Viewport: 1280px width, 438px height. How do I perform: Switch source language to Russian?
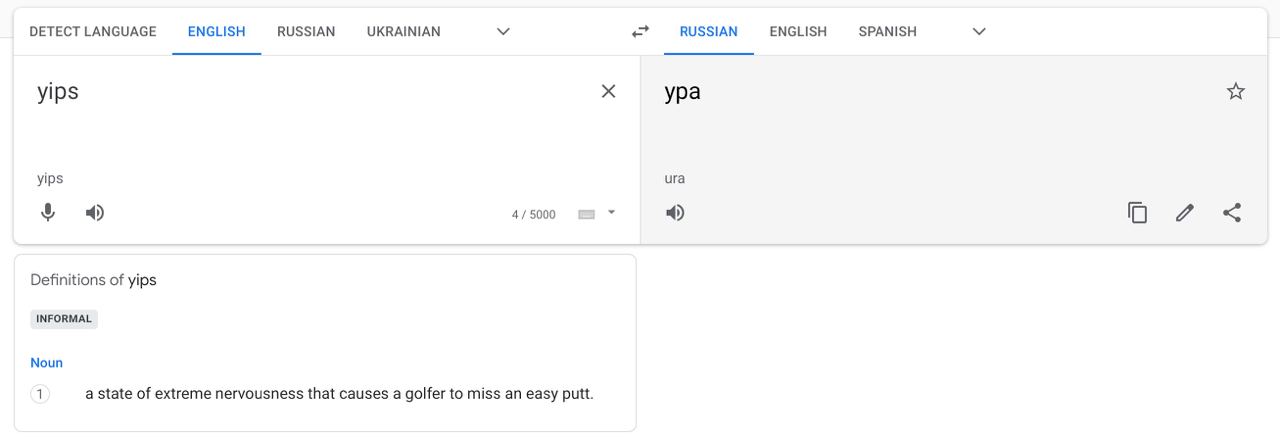pos(306,32)
